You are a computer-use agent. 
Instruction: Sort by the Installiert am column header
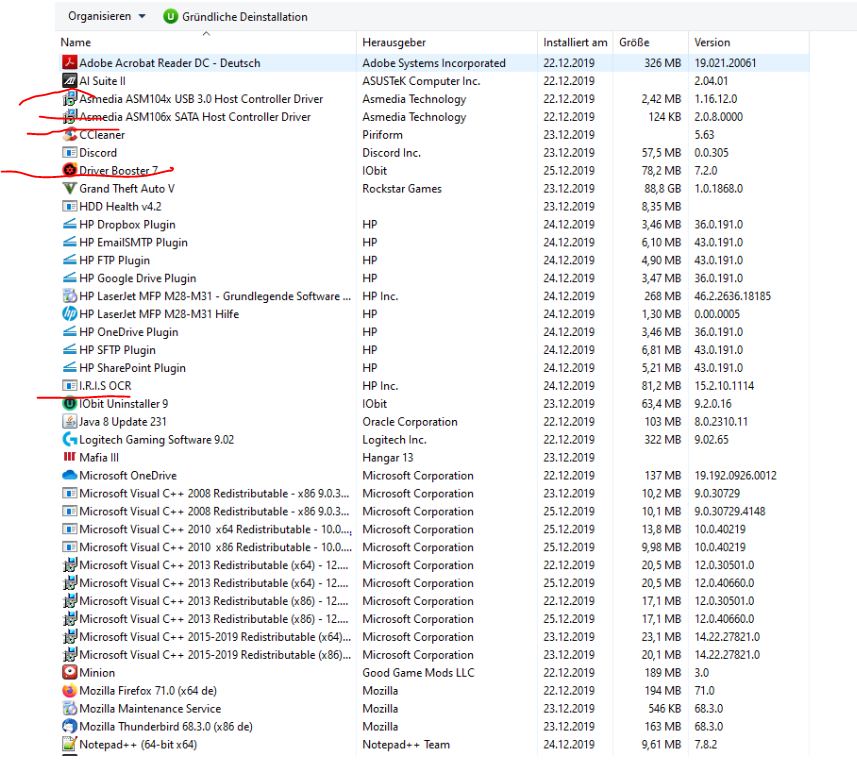[575, 43]
